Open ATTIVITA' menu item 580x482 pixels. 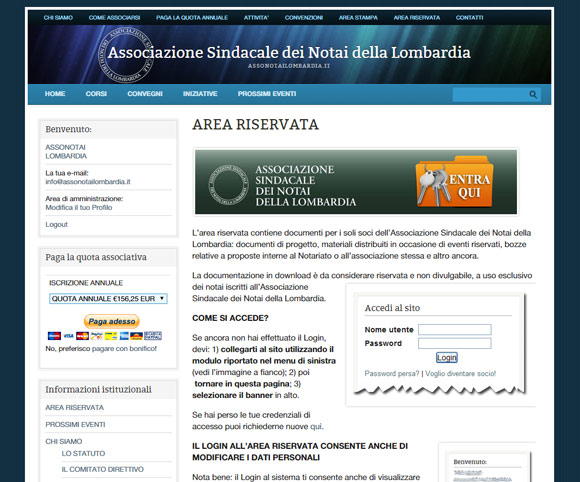click(x=256, y=18)
